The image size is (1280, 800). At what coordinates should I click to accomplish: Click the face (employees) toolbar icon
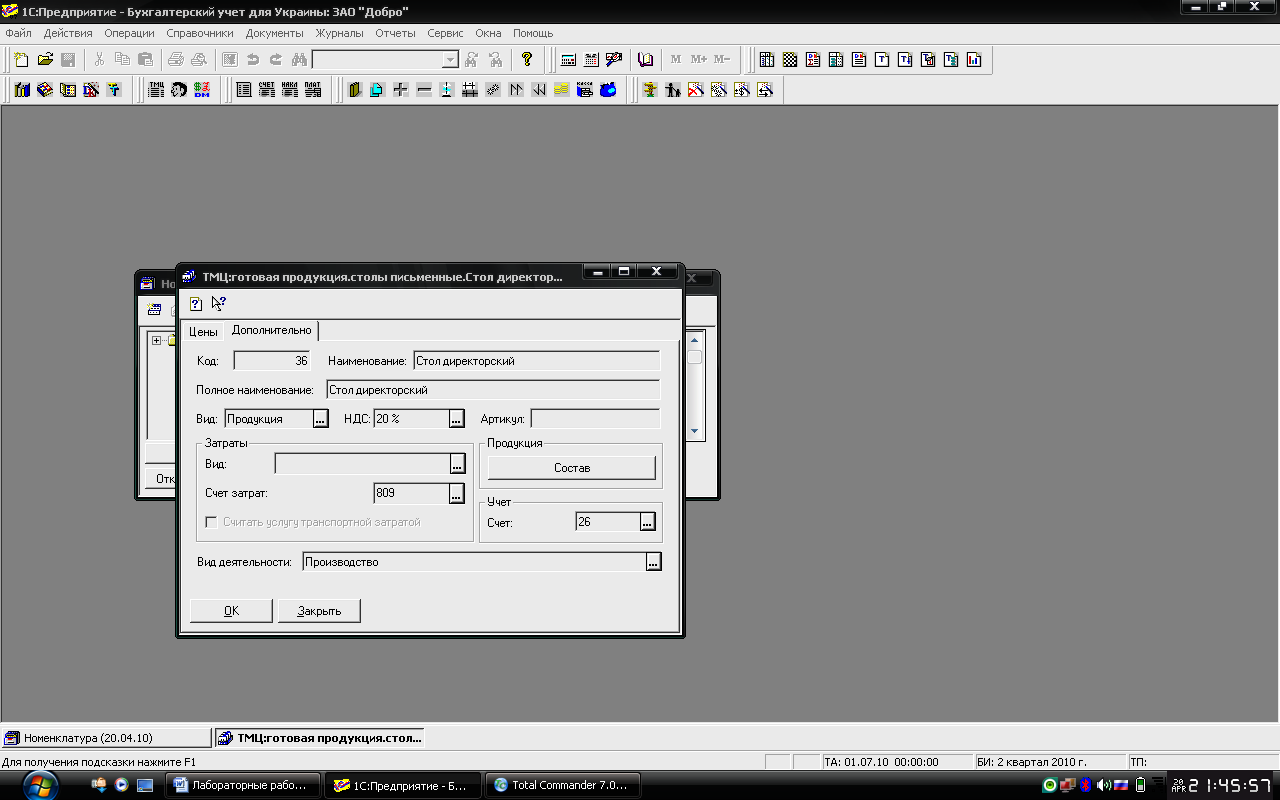point(179,90)
